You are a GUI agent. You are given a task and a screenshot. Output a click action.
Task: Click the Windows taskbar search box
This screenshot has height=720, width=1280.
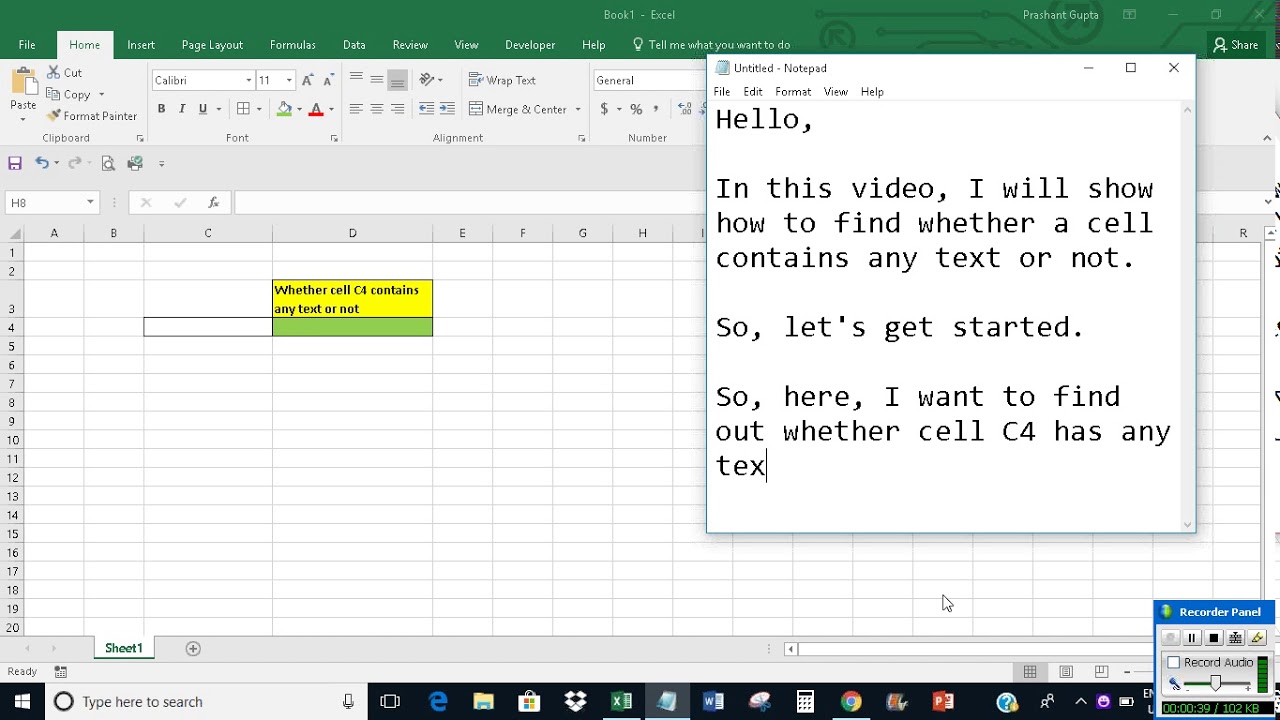[x=205, y=702]
